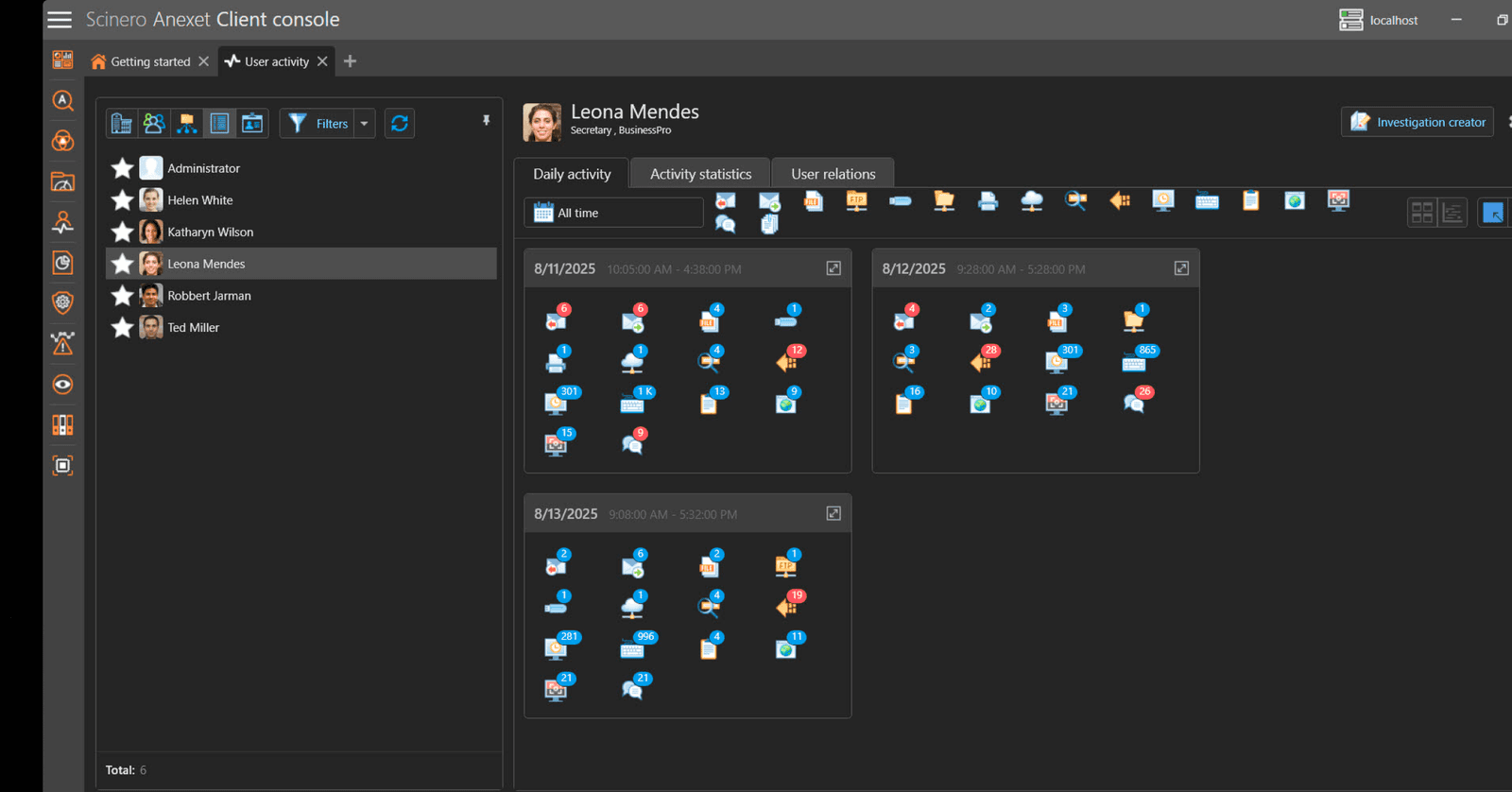The width and height of the screenshot is (1512, 792).
Task: Filter by USB drive activity icon
Action: 900,200
